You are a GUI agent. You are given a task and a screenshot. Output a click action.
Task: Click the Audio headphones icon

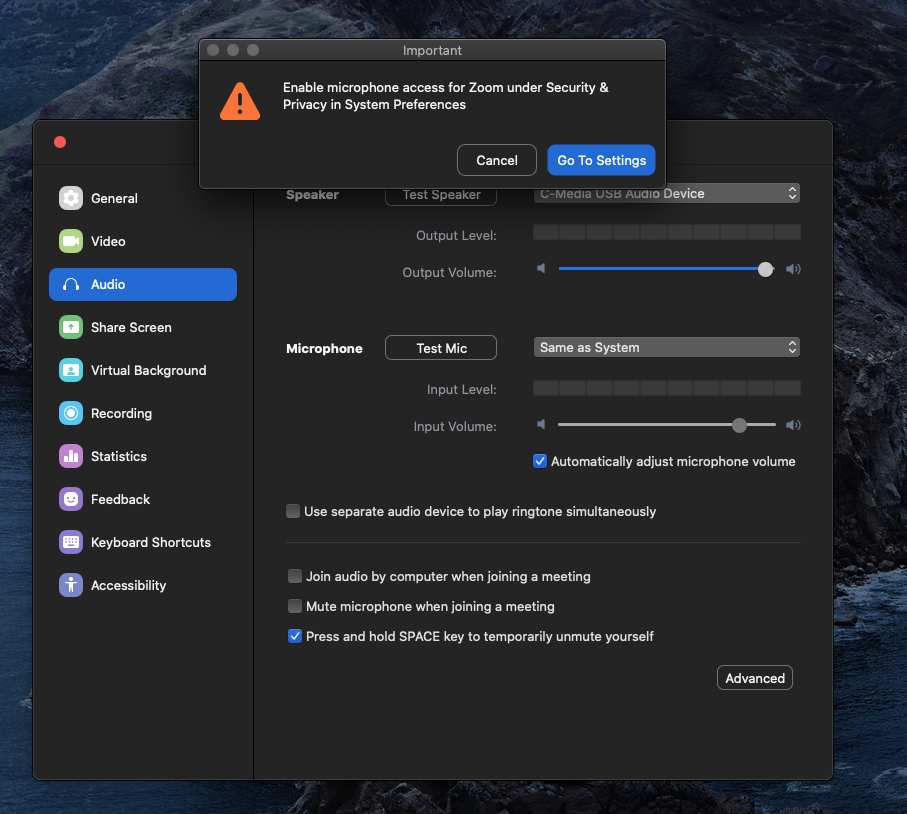(x=71, y=285)
